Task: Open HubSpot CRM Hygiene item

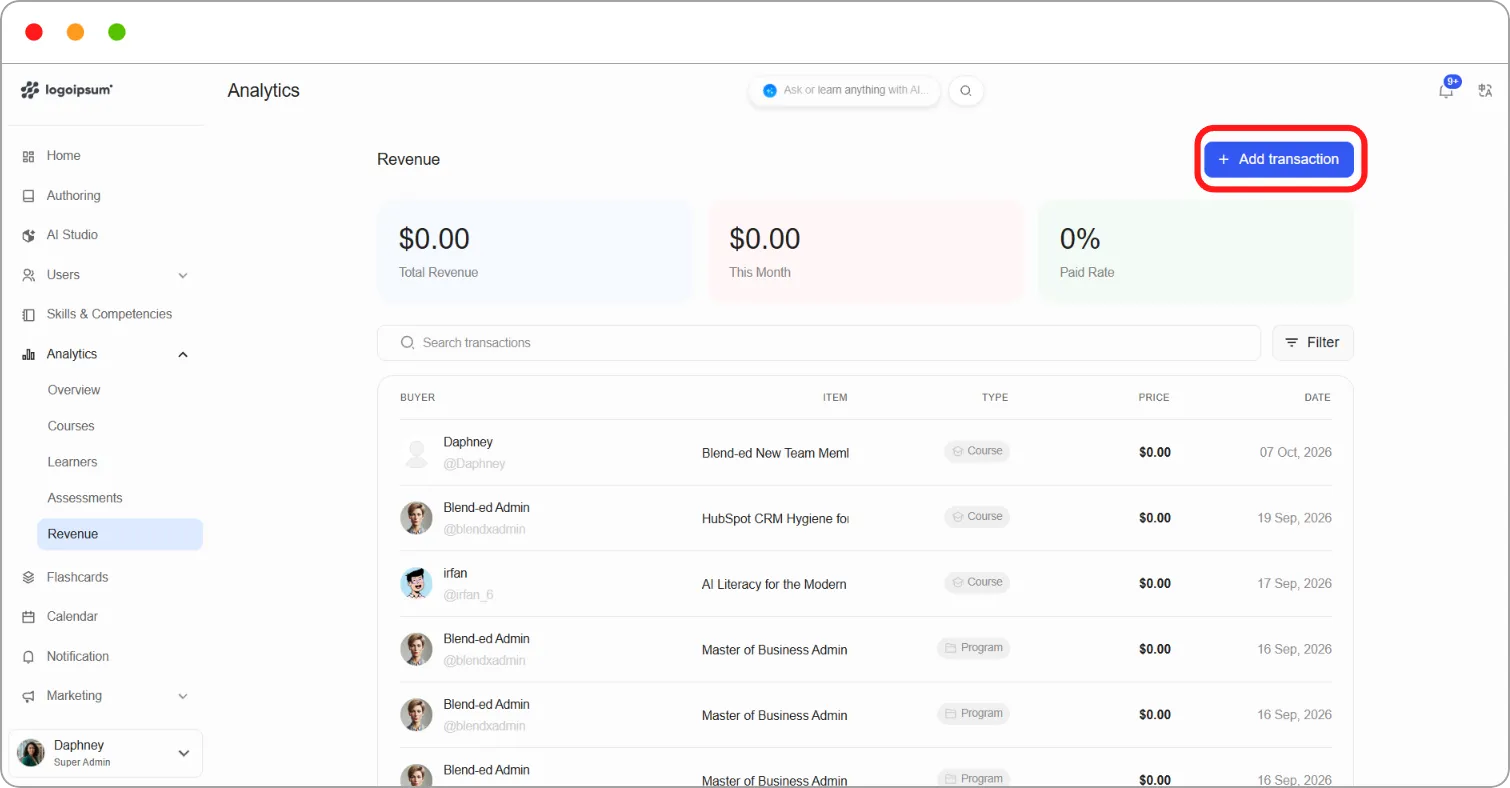Action: coord(775,518)
